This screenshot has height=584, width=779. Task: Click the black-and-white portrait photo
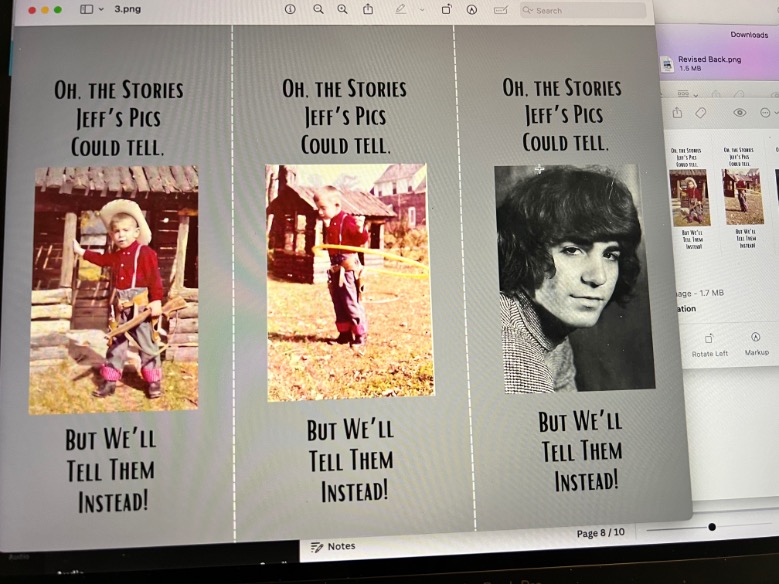(x=574, y=278)
